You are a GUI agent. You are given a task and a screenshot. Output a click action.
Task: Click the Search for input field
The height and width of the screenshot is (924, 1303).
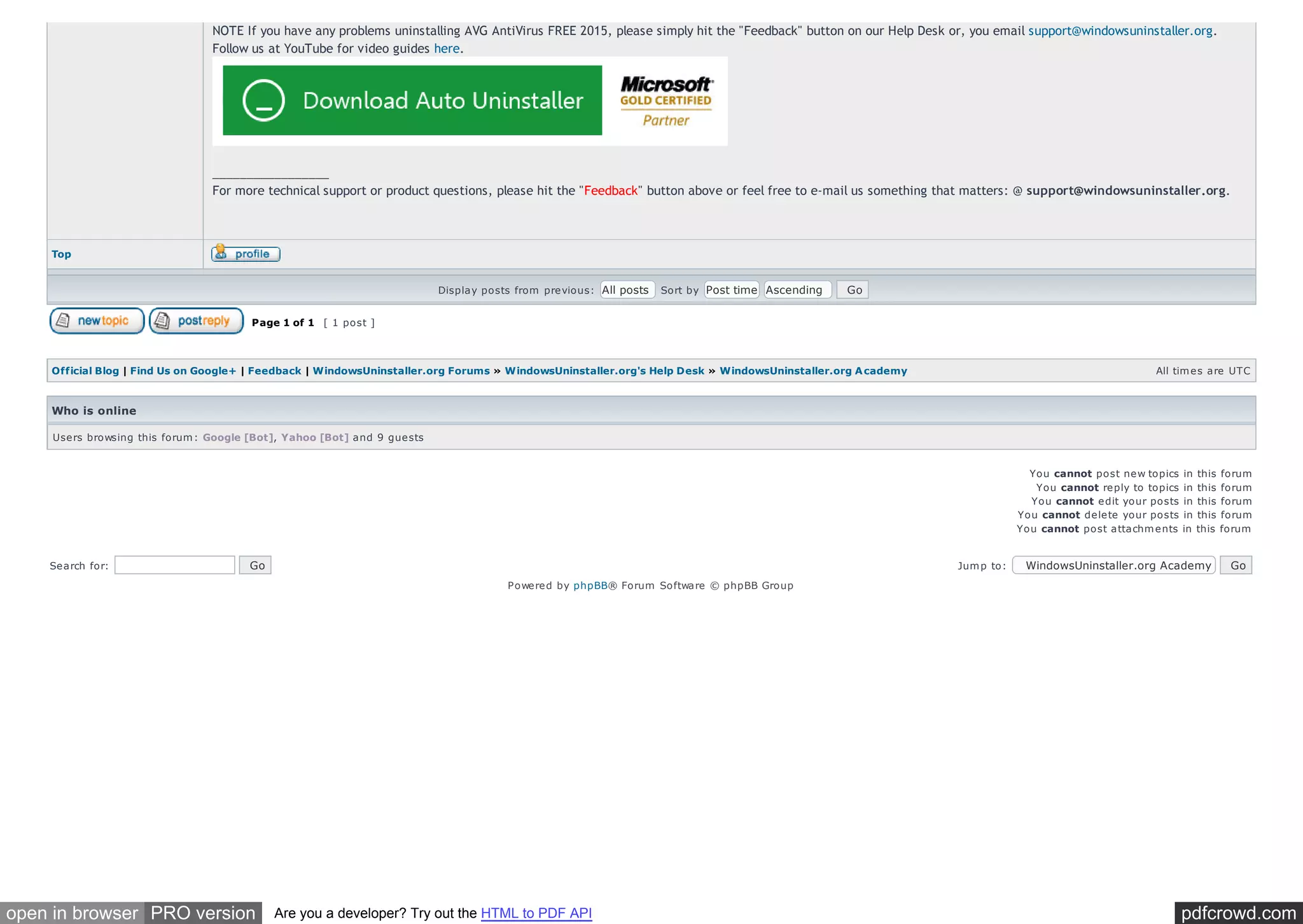pos(175,565)
